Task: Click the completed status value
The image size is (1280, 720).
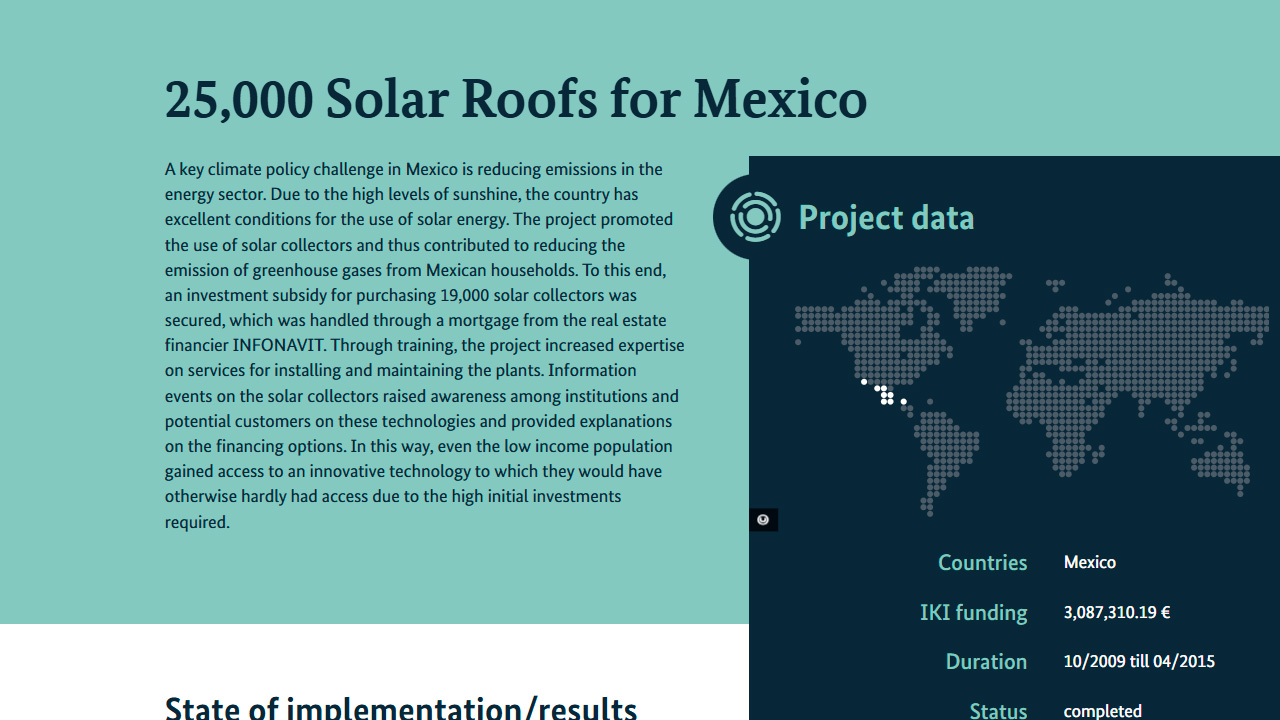Action: (x=1102, y=711)
